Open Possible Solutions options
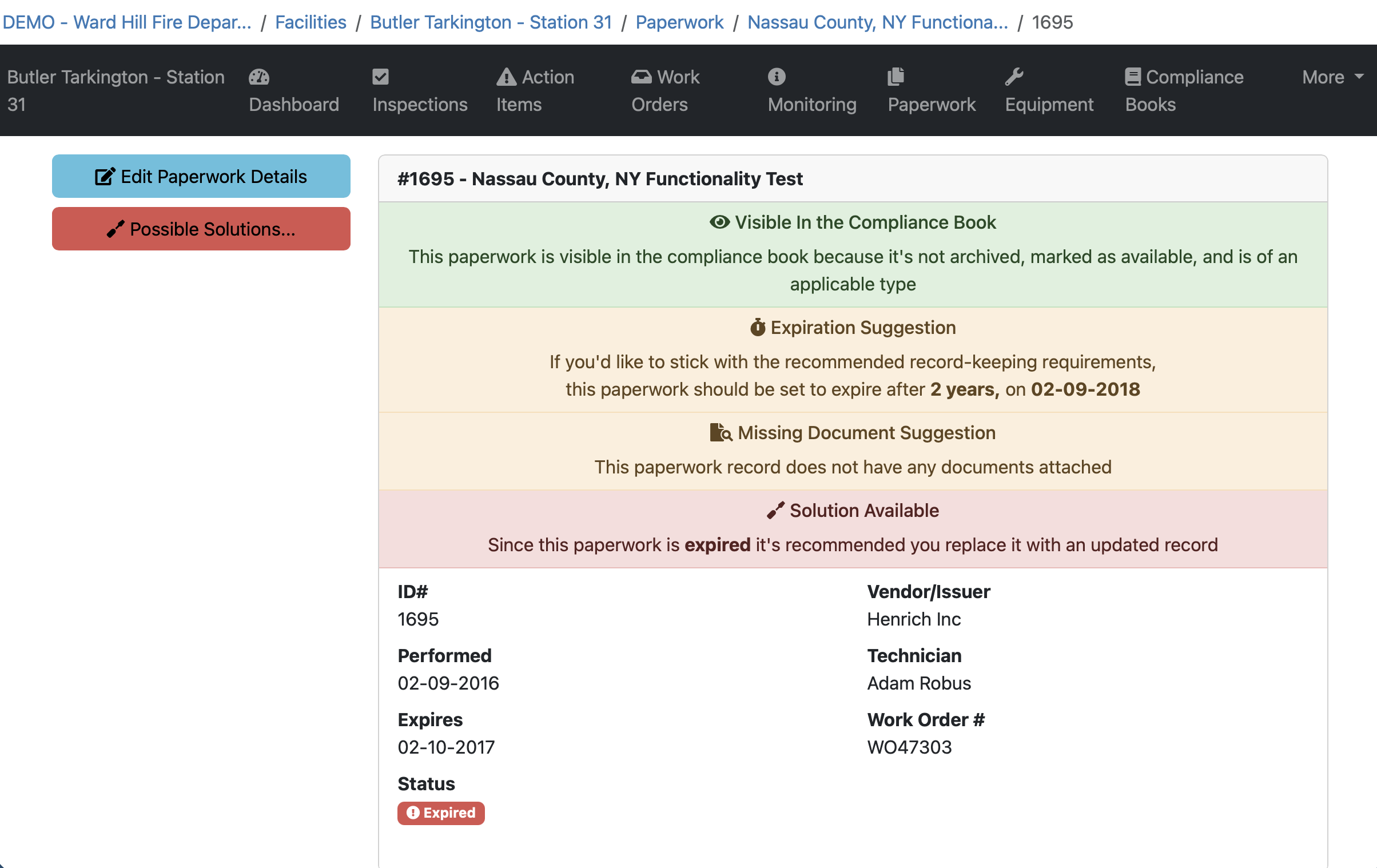Image resolution: width=1377 pixels, height=868 pixels. [x=201, y=229]
